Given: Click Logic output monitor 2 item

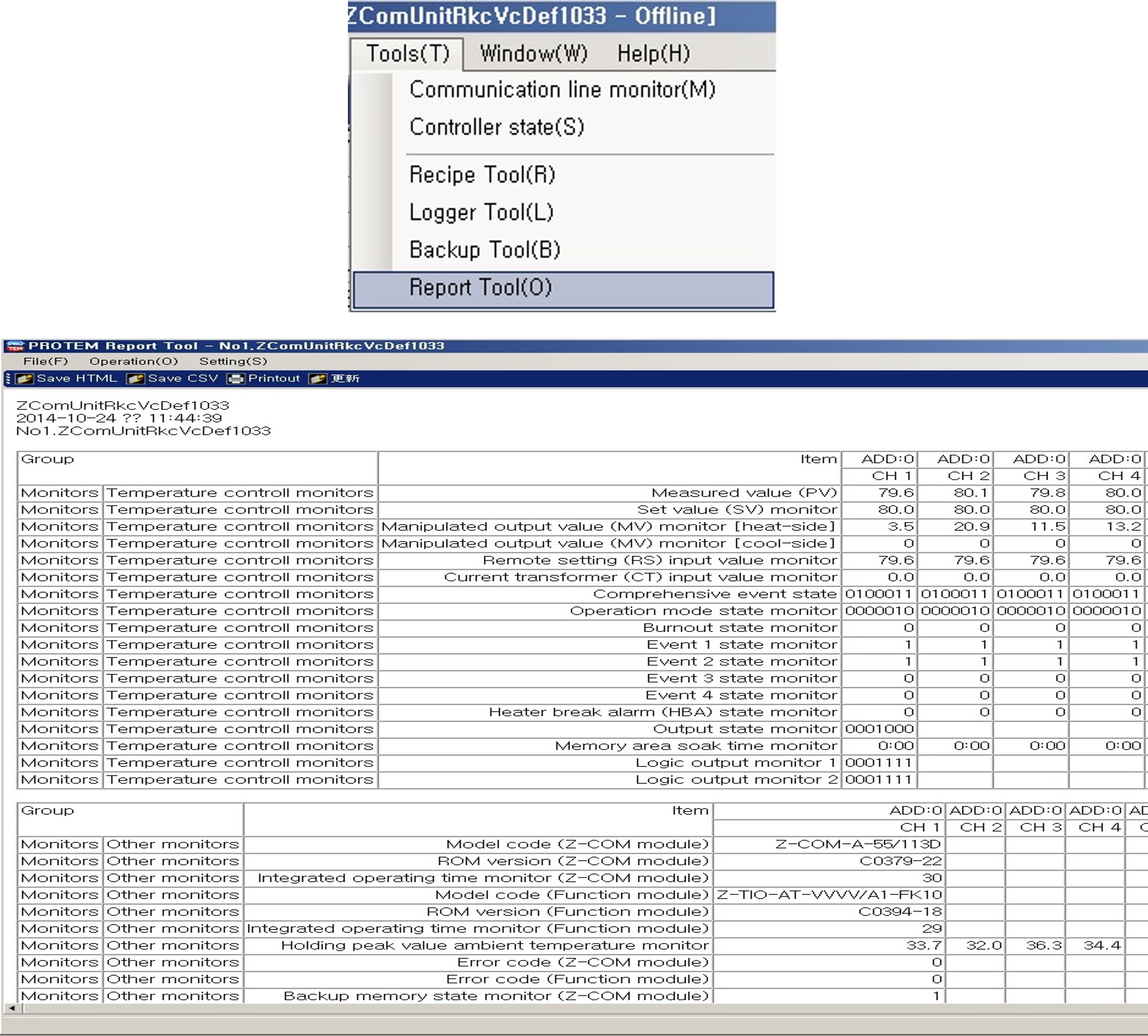Looking at the screenshot, I should tap(609, 779).
